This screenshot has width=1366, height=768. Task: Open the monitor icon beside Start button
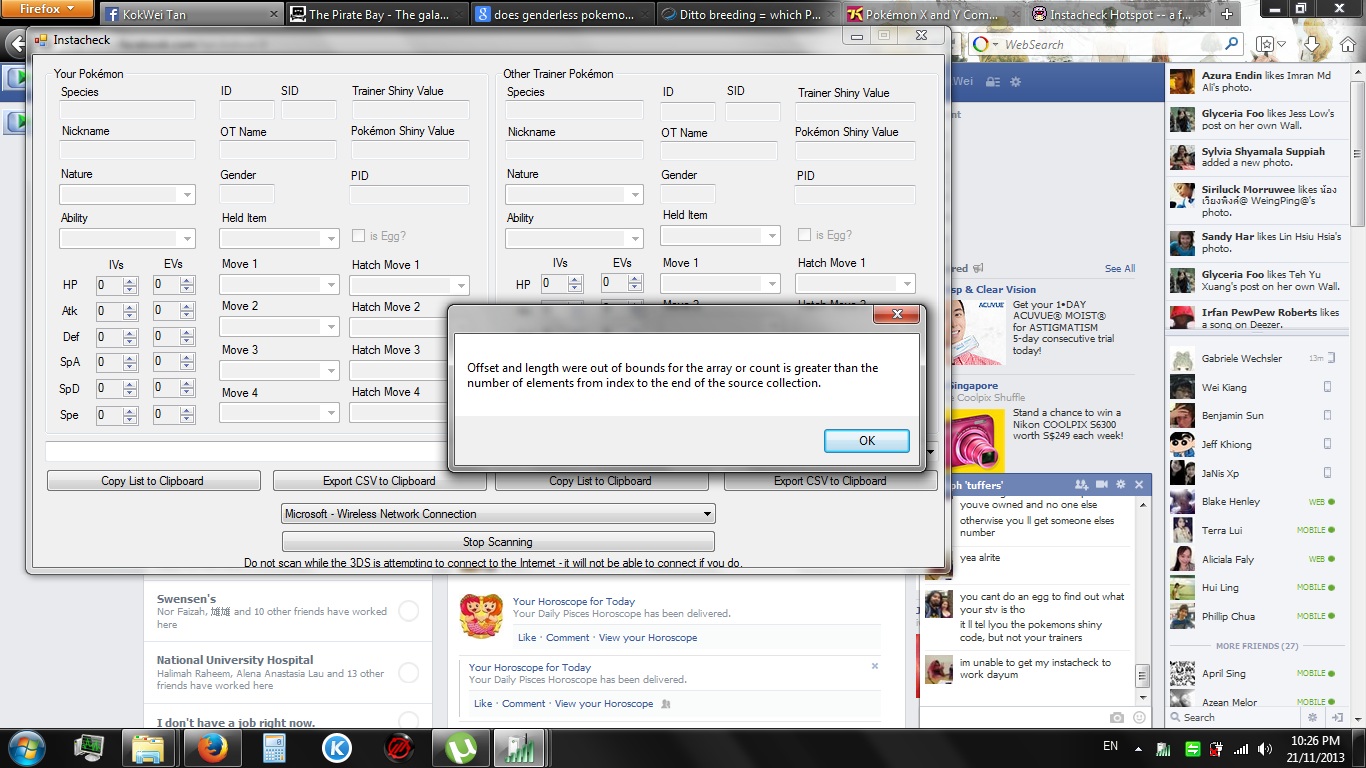pyautogui.click(x=88, y=748)
